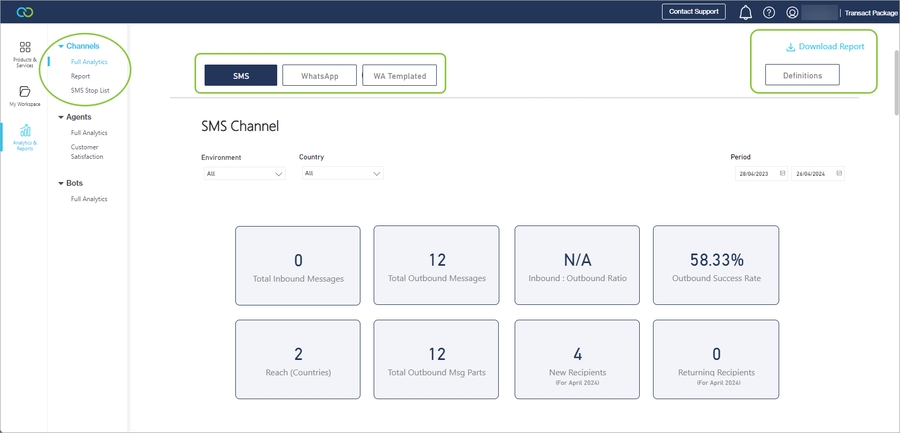
Task: Collapse the Channels section
Action: (61, 46)
